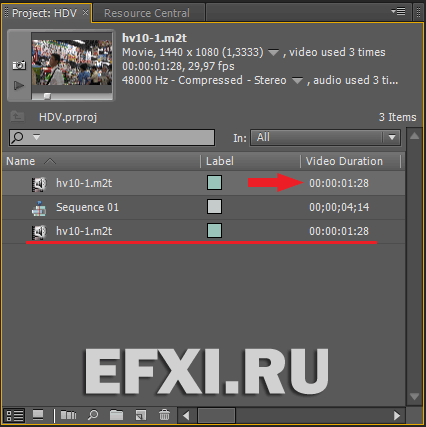Switch to Icon View

tap(38, 415)
